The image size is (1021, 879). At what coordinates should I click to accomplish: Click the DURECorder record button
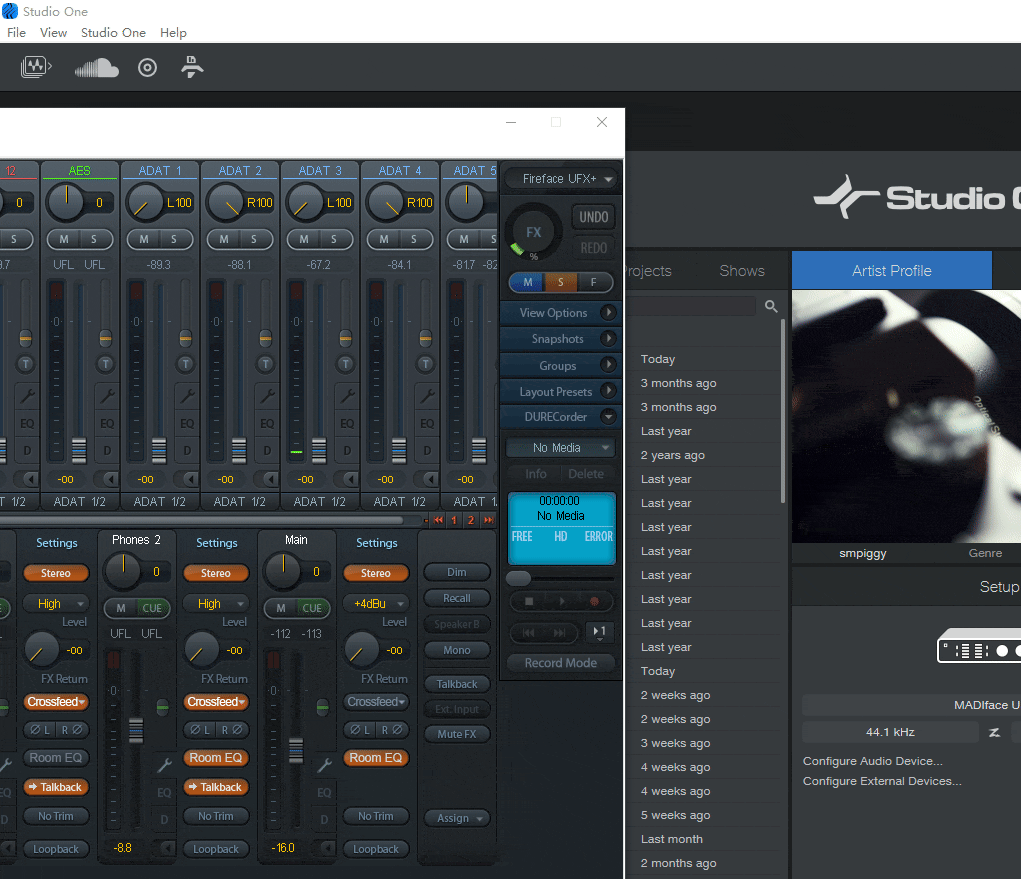click(x=594, y=602)
